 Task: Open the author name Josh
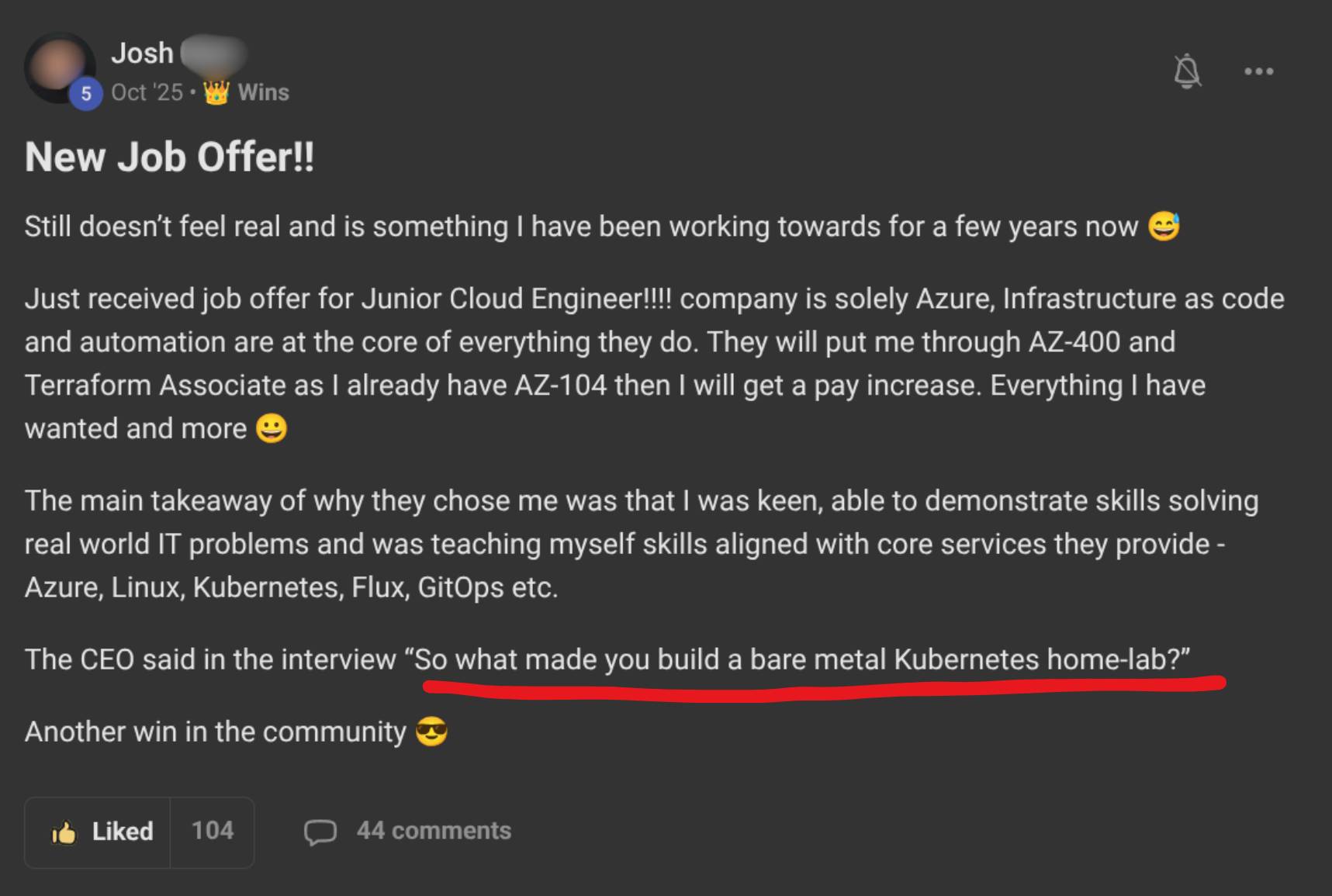click(142, 53)
